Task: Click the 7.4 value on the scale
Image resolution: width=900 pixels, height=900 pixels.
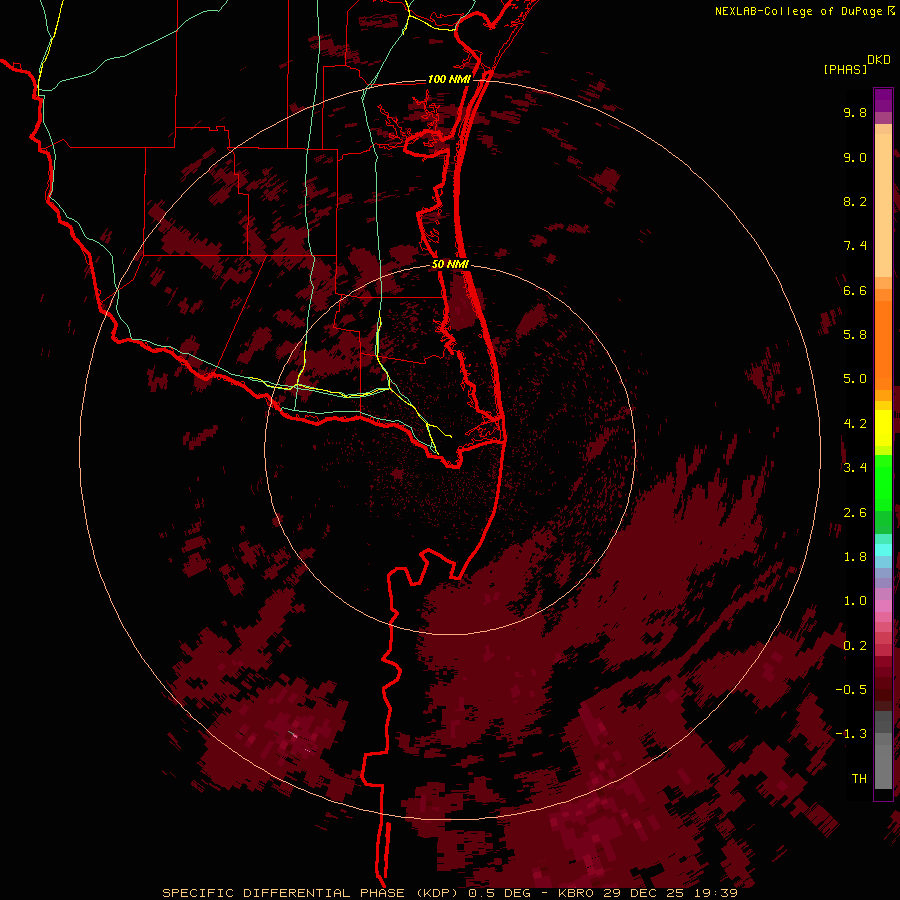Action: [855, 246]
